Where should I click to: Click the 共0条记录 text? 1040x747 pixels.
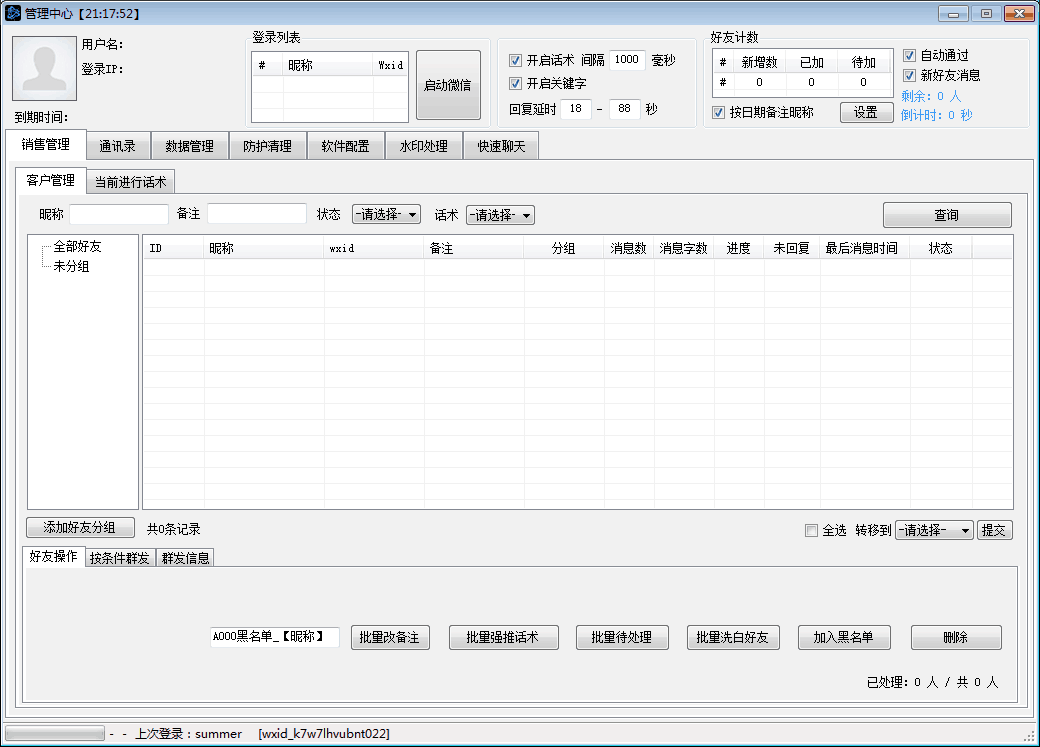pyautogui.click(x=174, y=529)
